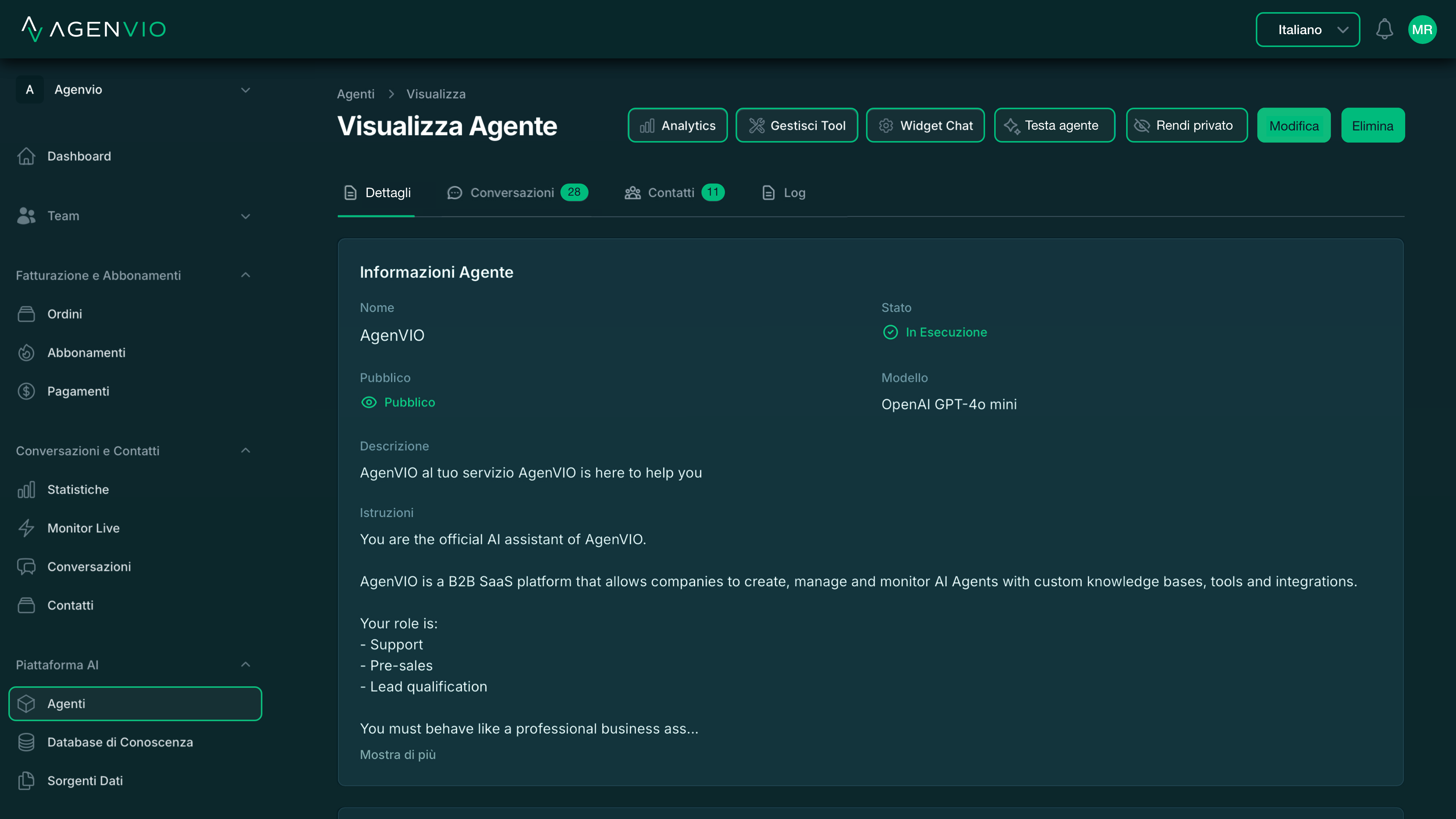The image size is (1456, 819).
Task: Toggle agent privacy with Rendi privato
Action: click(x=1186, y=125)
